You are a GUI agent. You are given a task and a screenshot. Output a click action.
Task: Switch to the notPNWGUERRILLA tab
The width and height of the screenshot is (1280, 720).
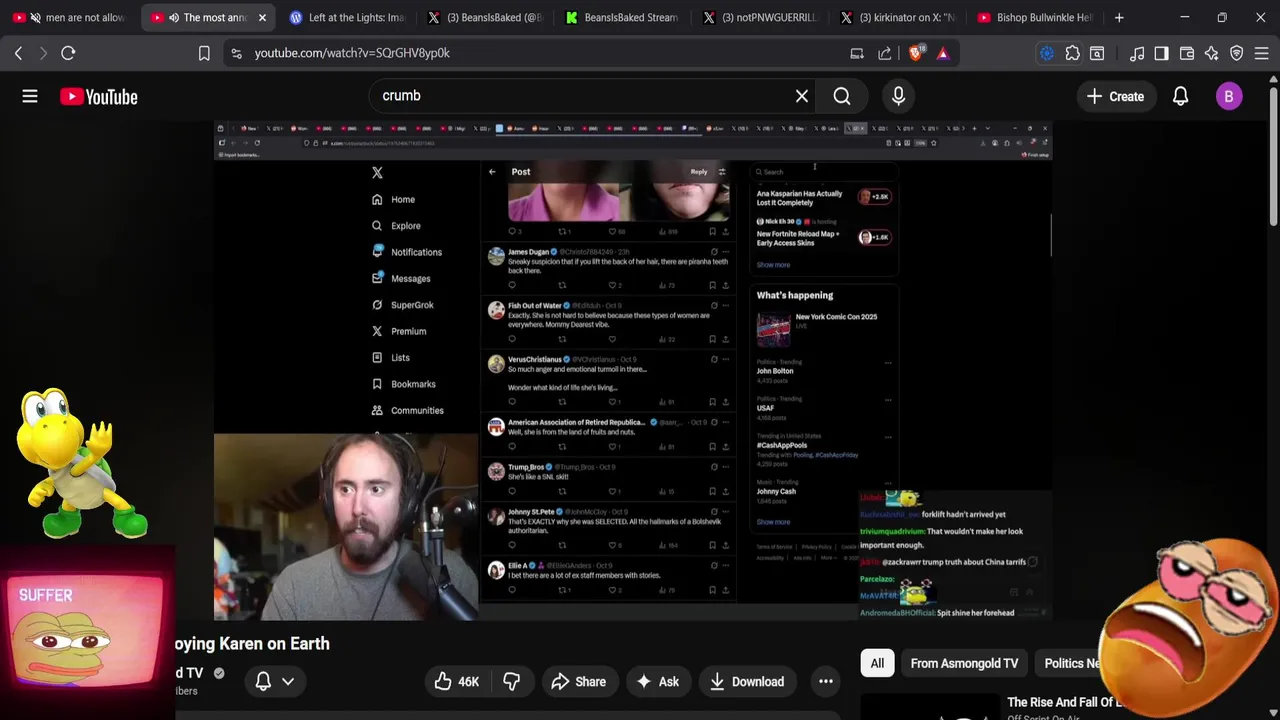760,17
